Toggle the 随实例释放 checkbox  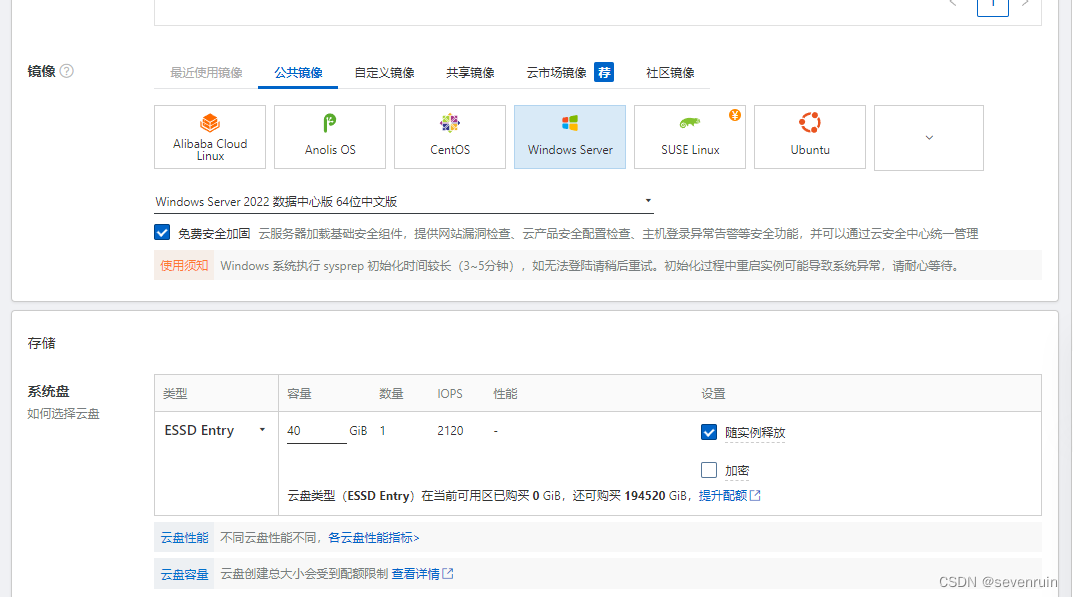(x=709, y=432)
